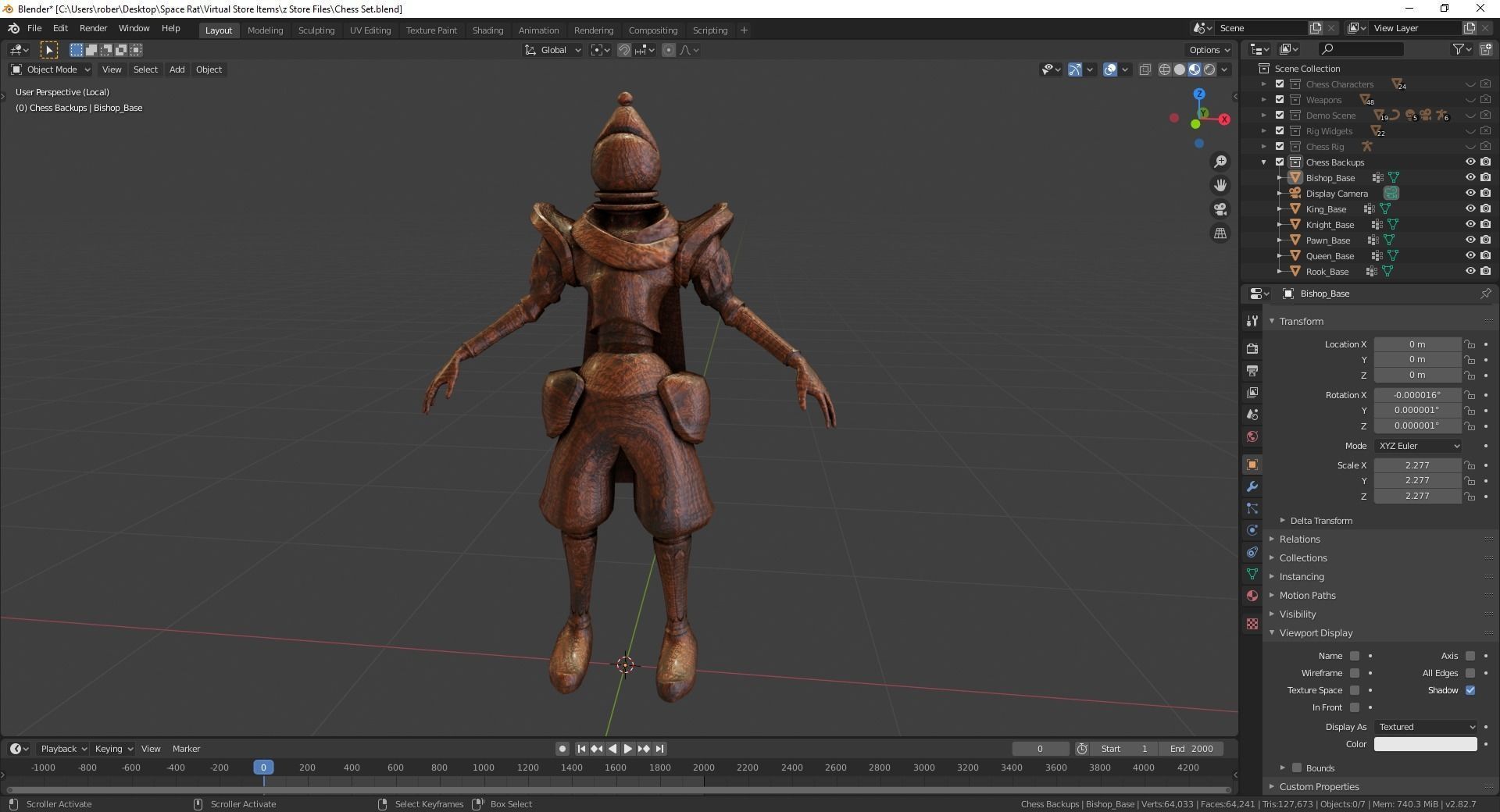Switch to wireframe viewport shading
Viewport: 1500px width, 812px height.
pos(1165,69)
